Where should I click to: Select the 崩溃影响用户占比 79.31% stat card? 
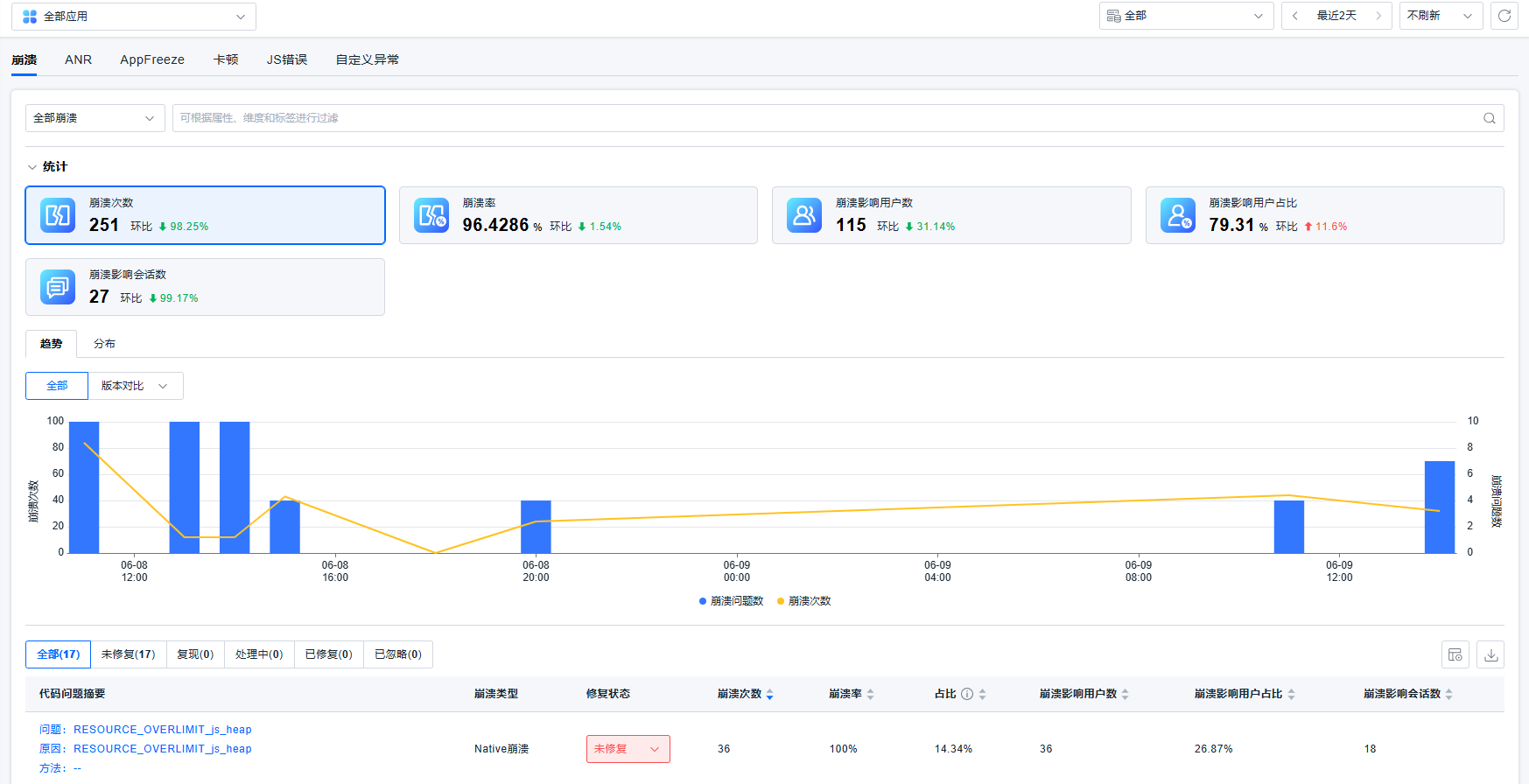tap(1325, 215)
